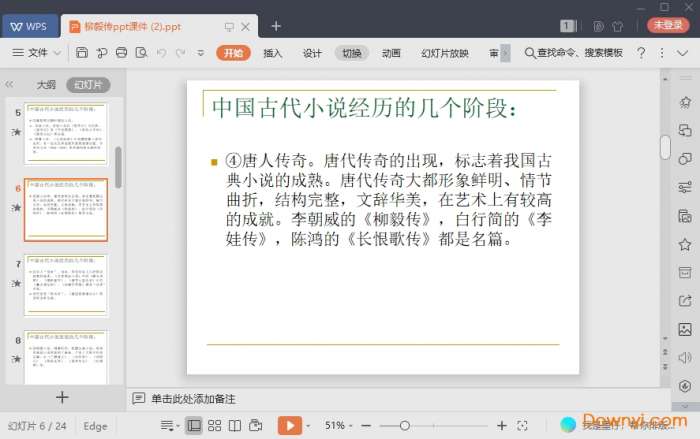Open the sidebar settings sliders icon

685,187
